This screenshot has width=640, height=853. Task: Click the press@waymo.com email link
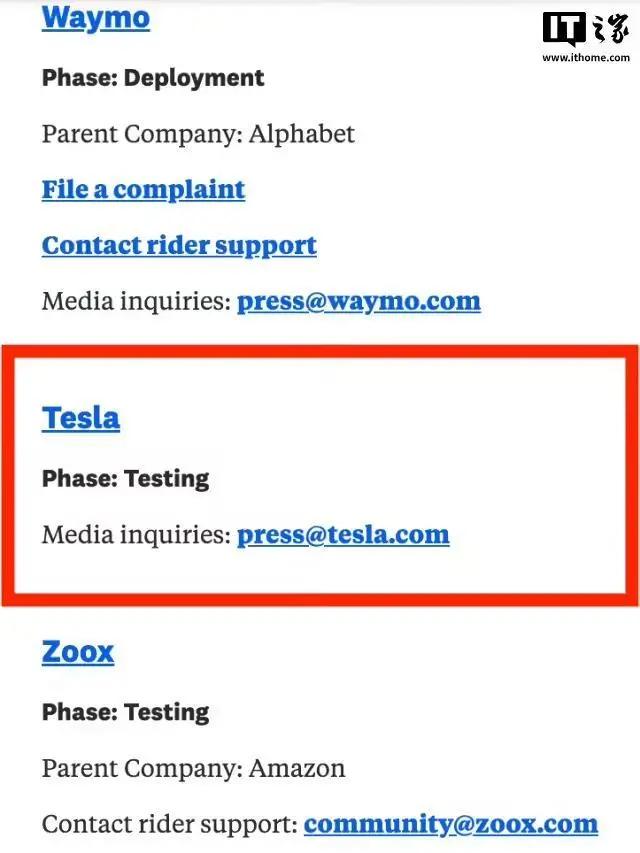358,302
